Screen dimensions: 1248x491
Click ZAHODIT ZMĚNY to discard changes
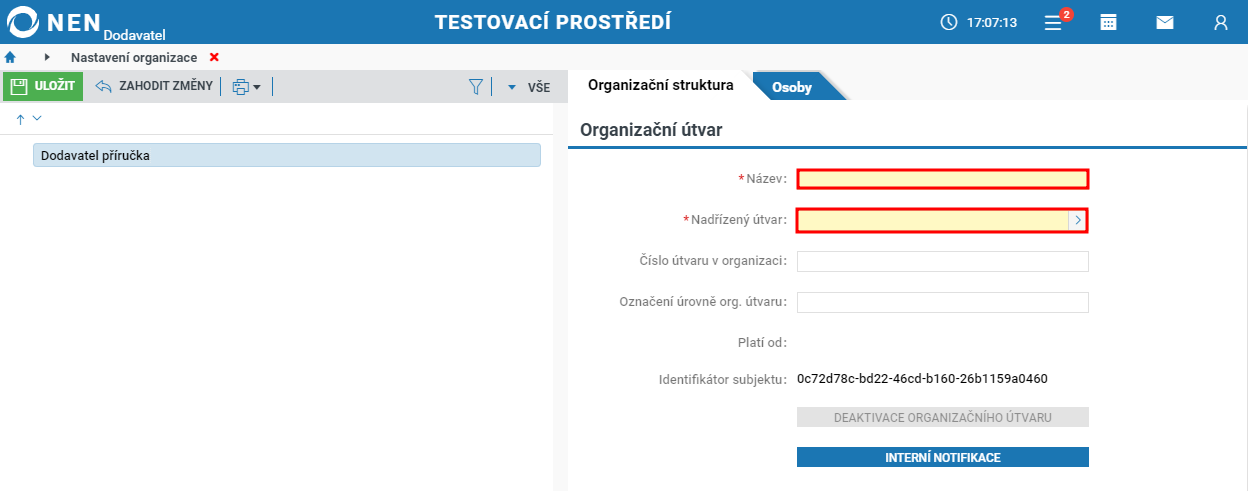coord(155,86)
